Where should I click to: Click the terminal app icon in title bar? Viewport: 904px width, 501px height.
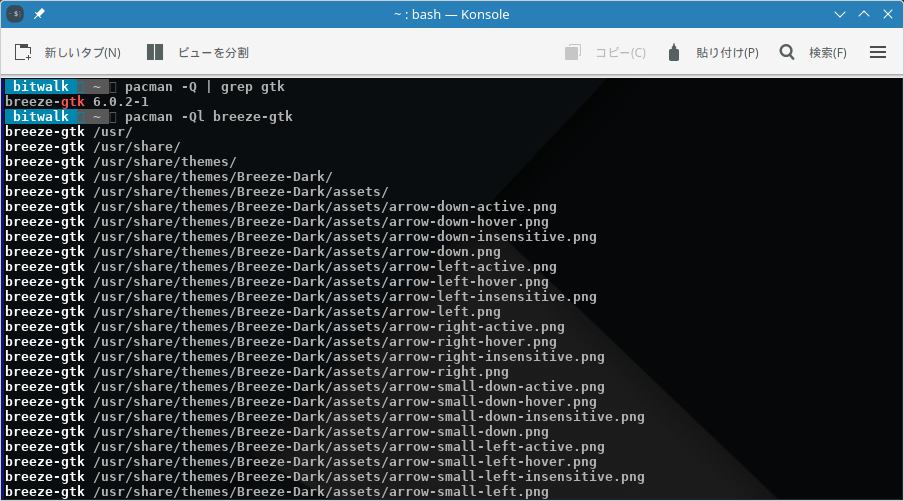(15, 14)
